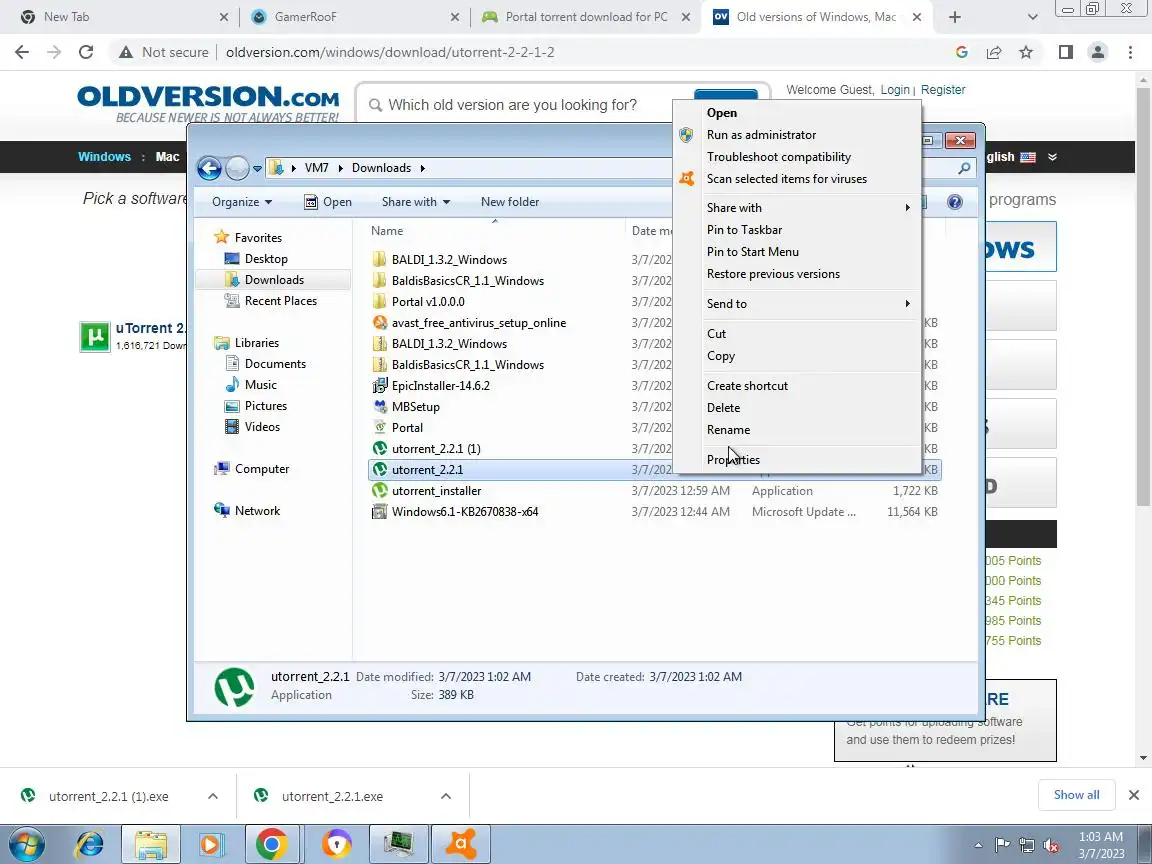This screenshot has width=1152, height=864.
Task: Open a new Chrome tab
Action: coord(955,17)
